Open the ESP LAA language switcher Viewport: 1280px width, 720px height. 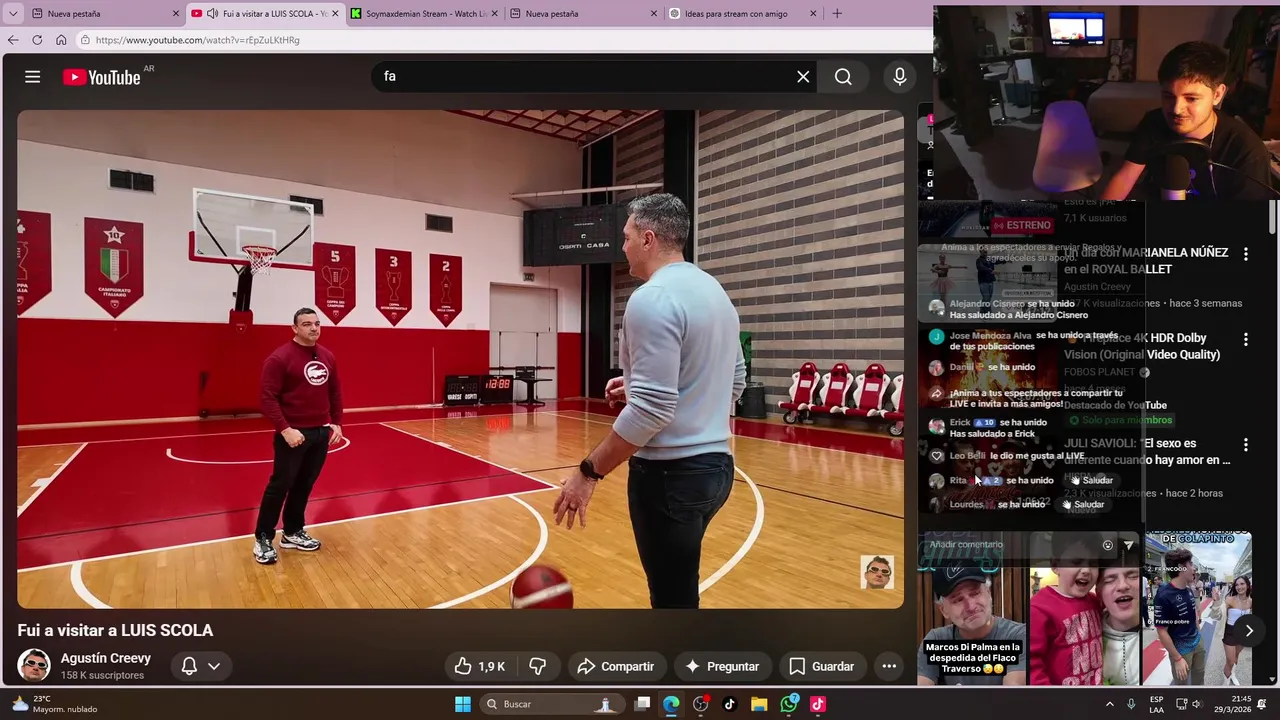pos(1156,704)
